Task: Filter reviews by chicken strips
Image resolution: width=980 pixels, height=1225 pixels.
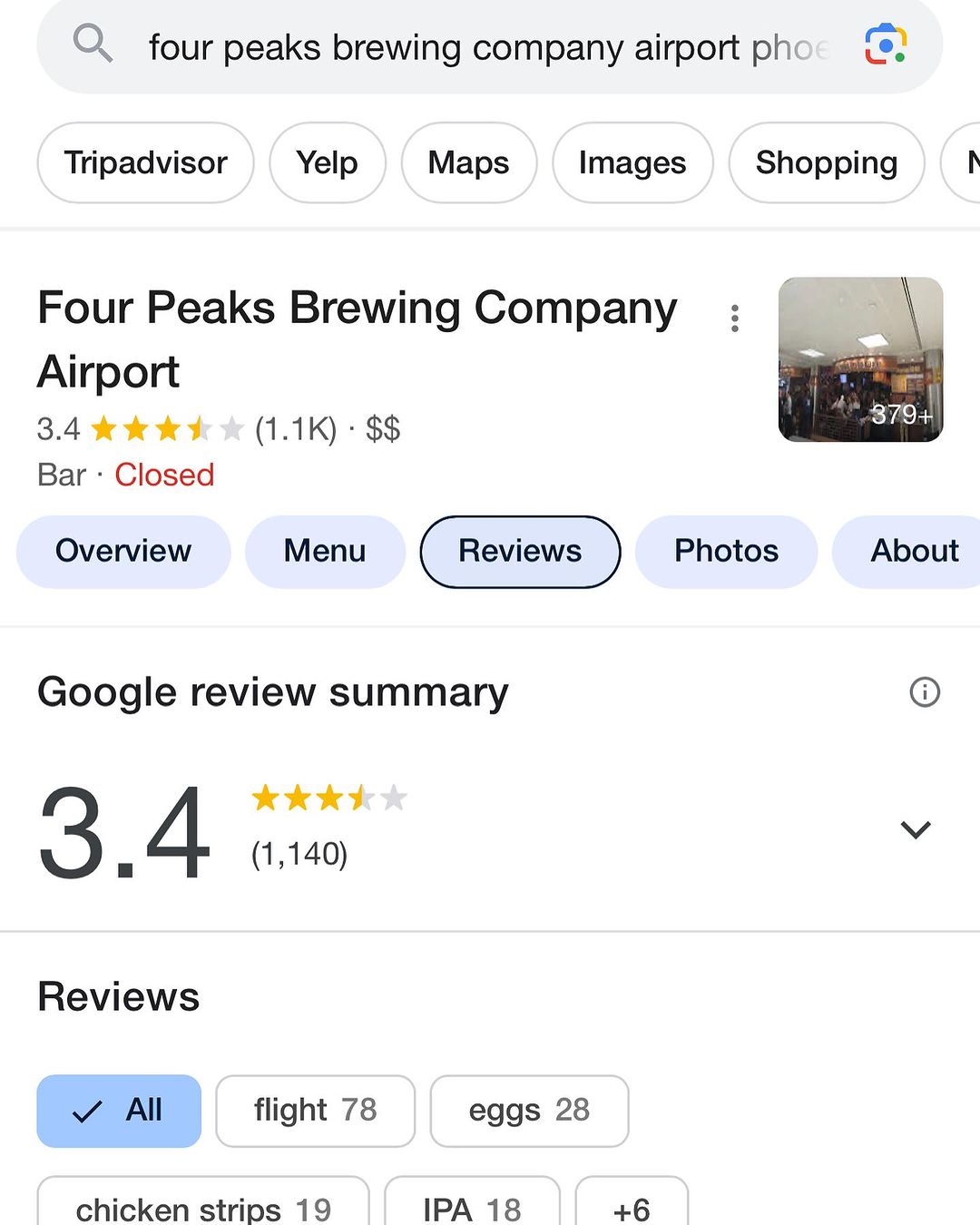Action: click(203, 1207)
